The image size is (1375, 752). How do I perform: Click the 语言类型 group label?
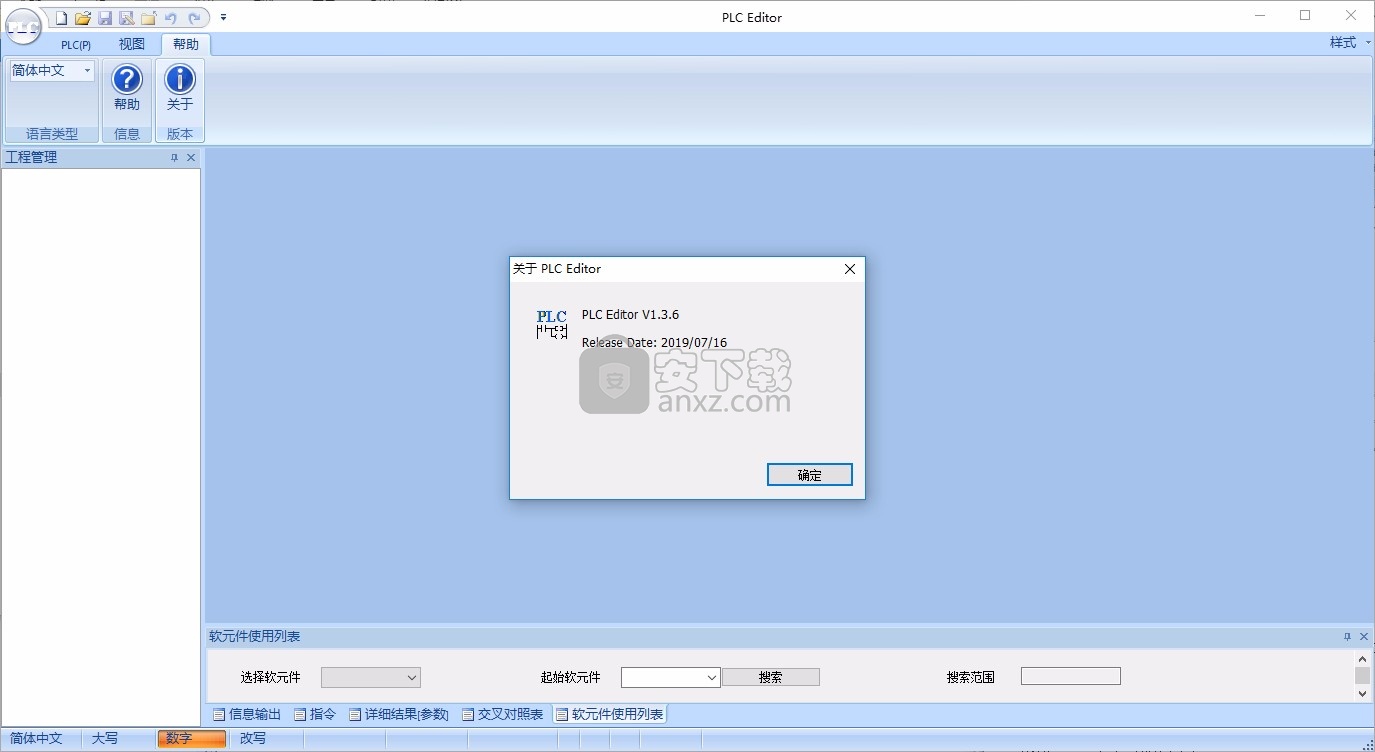[52, 134]
